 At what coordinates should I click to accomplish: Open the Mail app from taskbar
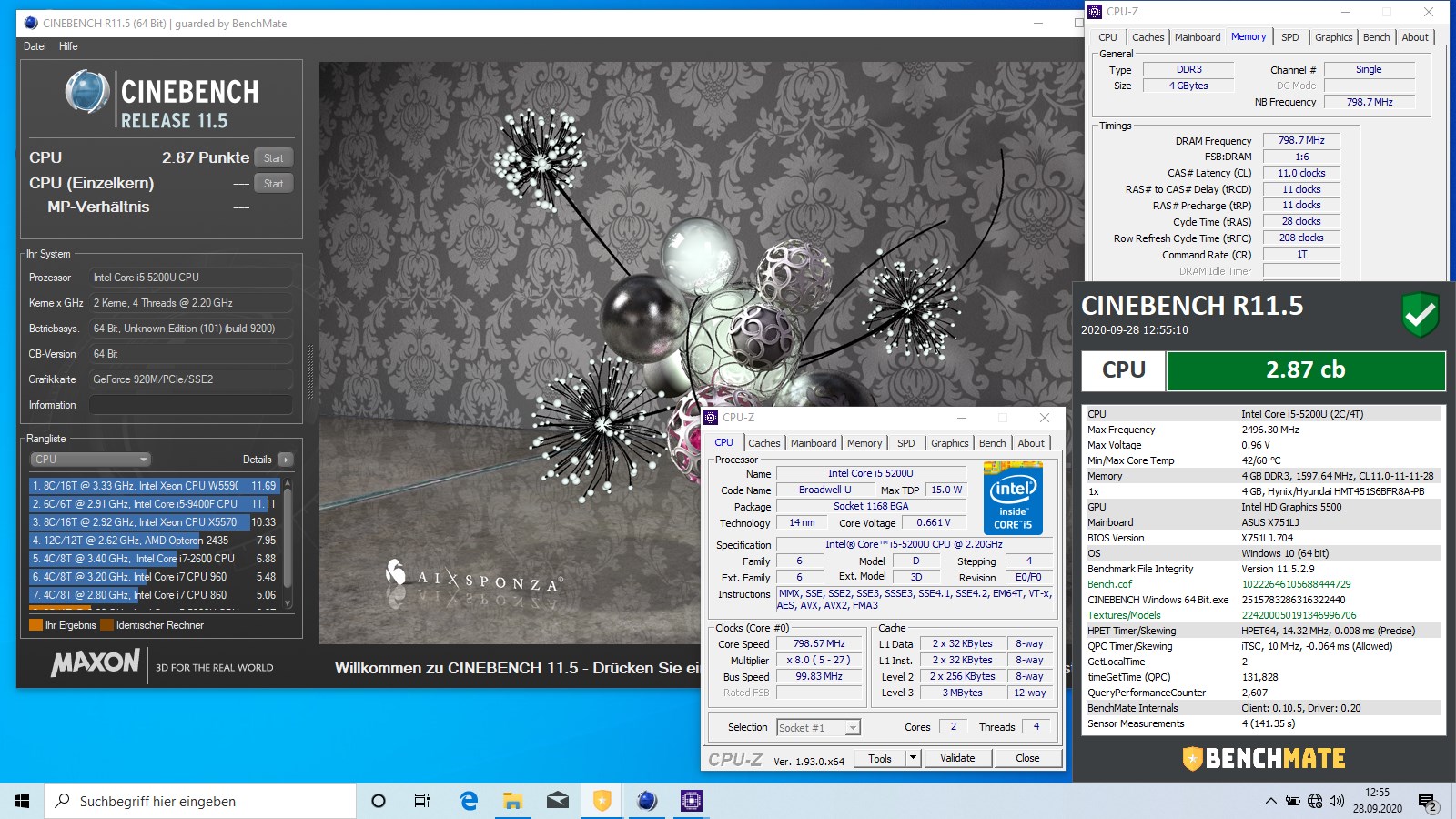[557, 801]
